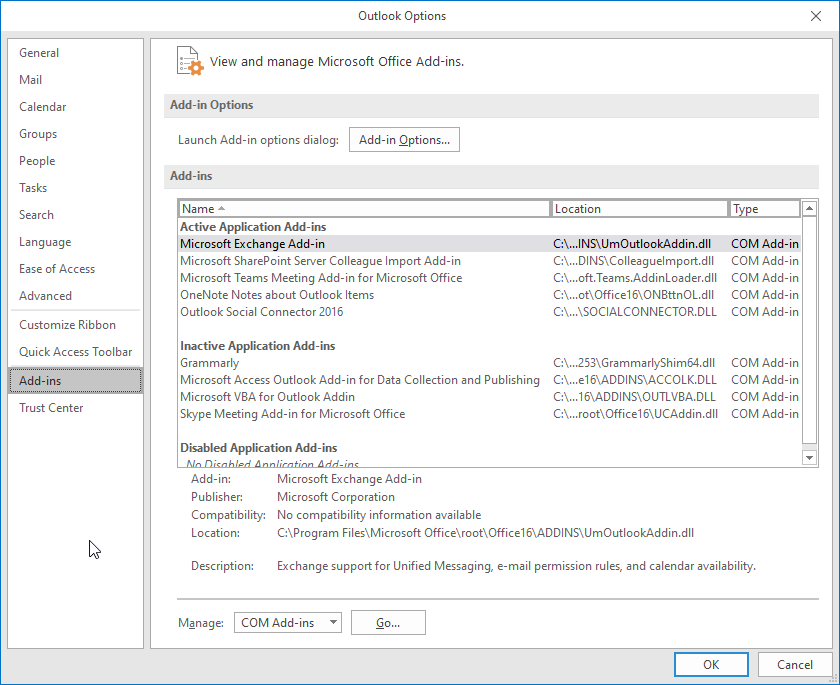Click the Disabled Application Add-ins heading

point(259,448)
